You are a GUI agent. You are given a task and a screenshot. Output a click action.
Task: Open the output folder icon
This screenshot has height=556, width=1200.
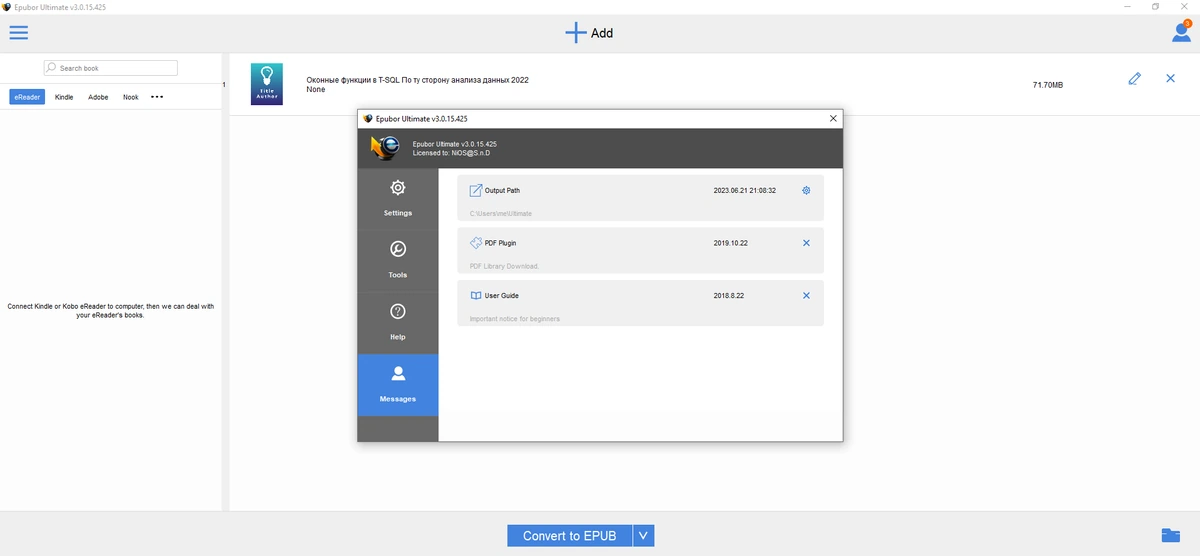(1170, 535)
